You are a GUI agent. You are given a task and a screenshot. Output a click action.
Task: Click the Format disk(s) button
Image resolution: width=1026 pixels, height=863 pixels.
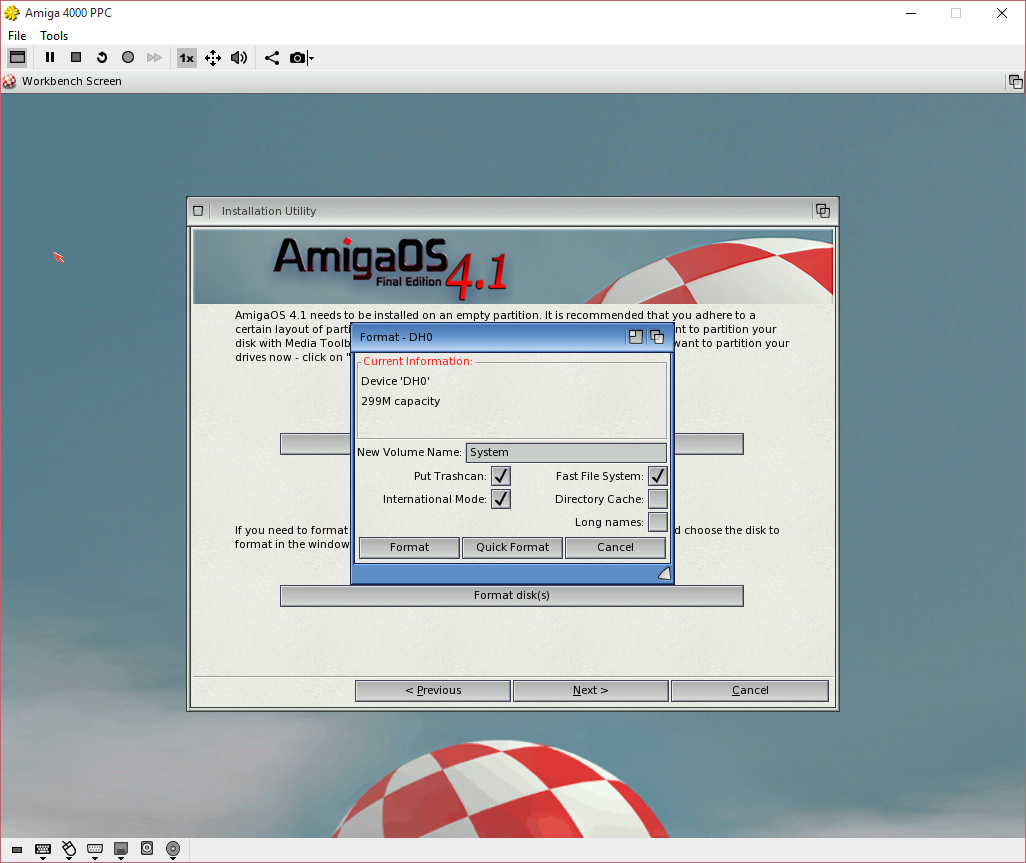[512, 595]
